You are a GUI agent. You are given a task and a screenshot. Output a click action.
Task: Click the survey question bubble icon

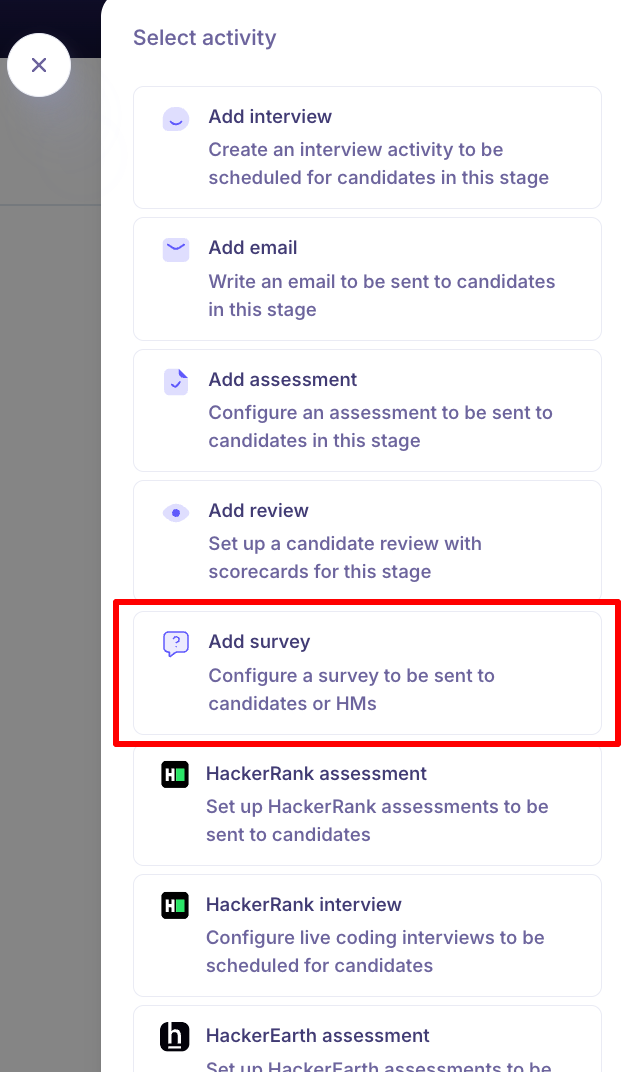tap(176, 644)
